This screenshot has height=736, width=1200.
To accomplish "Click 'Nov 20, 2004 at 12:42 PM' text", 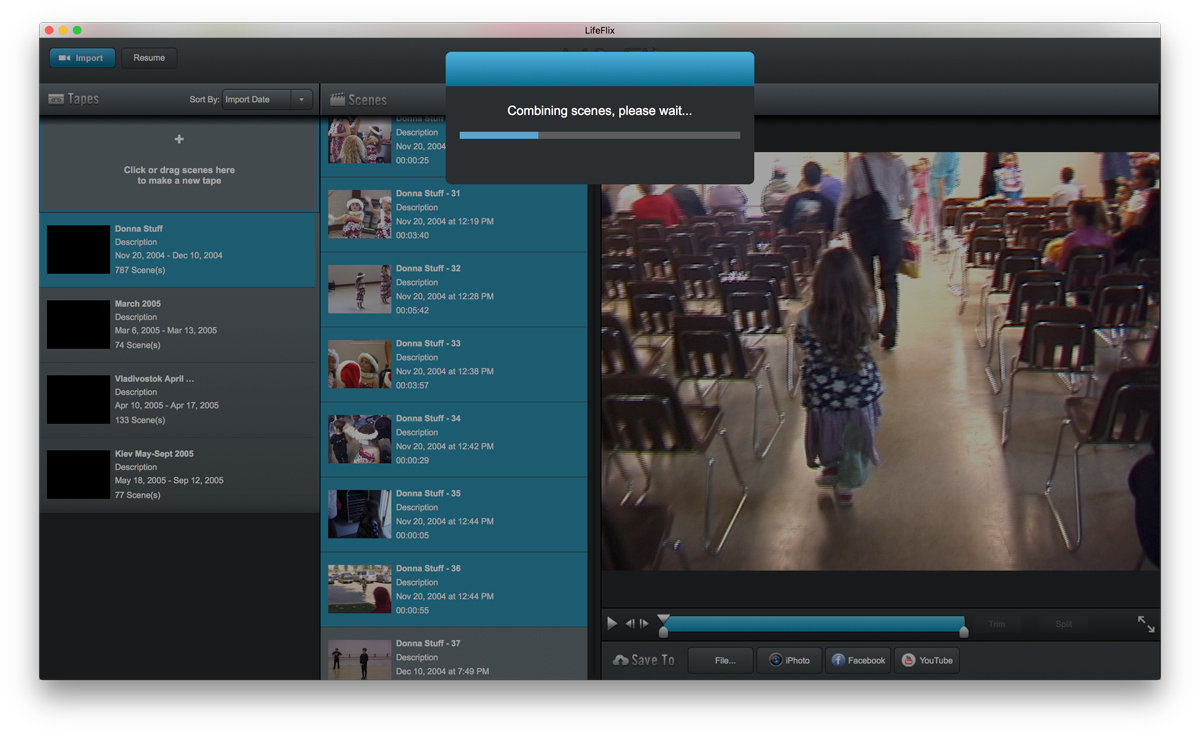I will point(445,446).
